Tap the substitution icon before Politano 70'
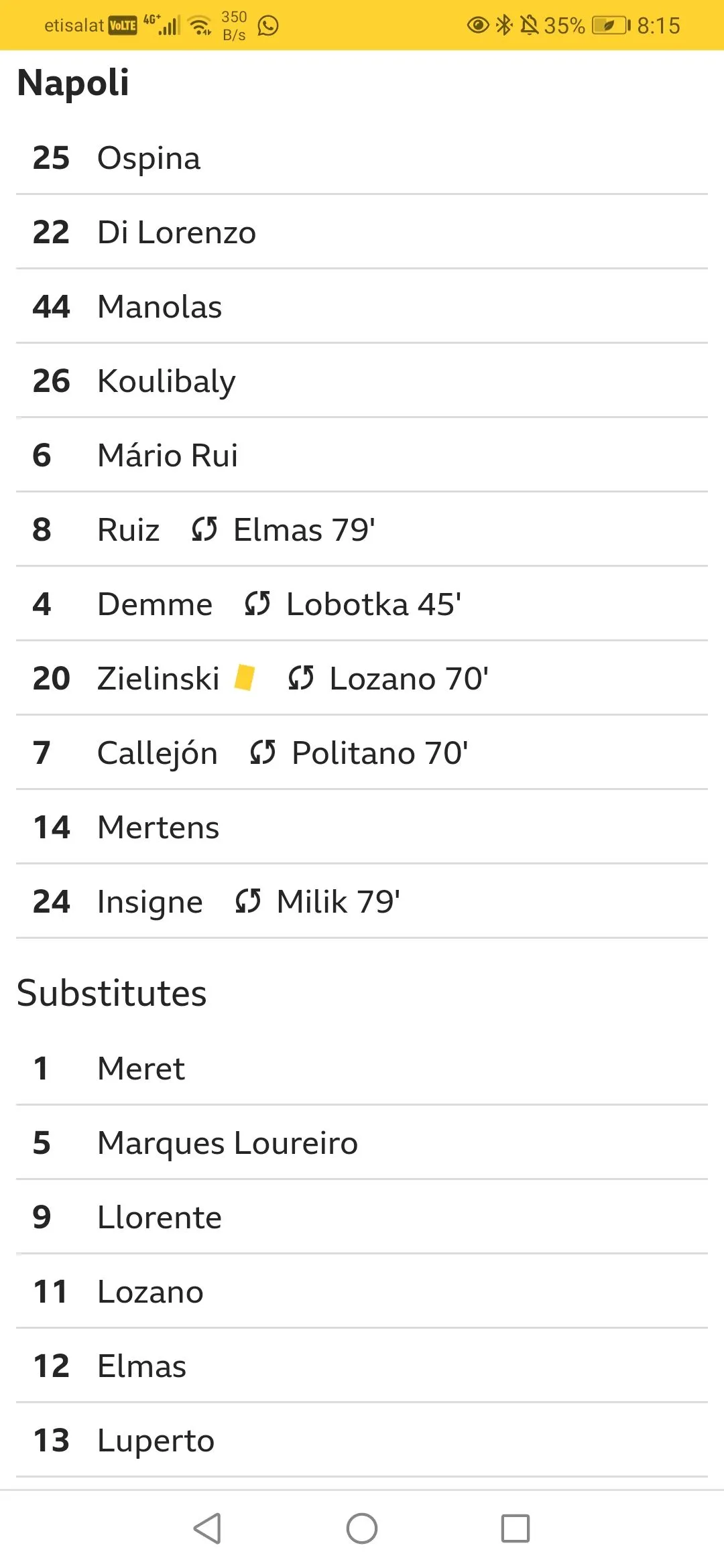The height and width of the screenshot is (1568, 724). click(263, 753)
